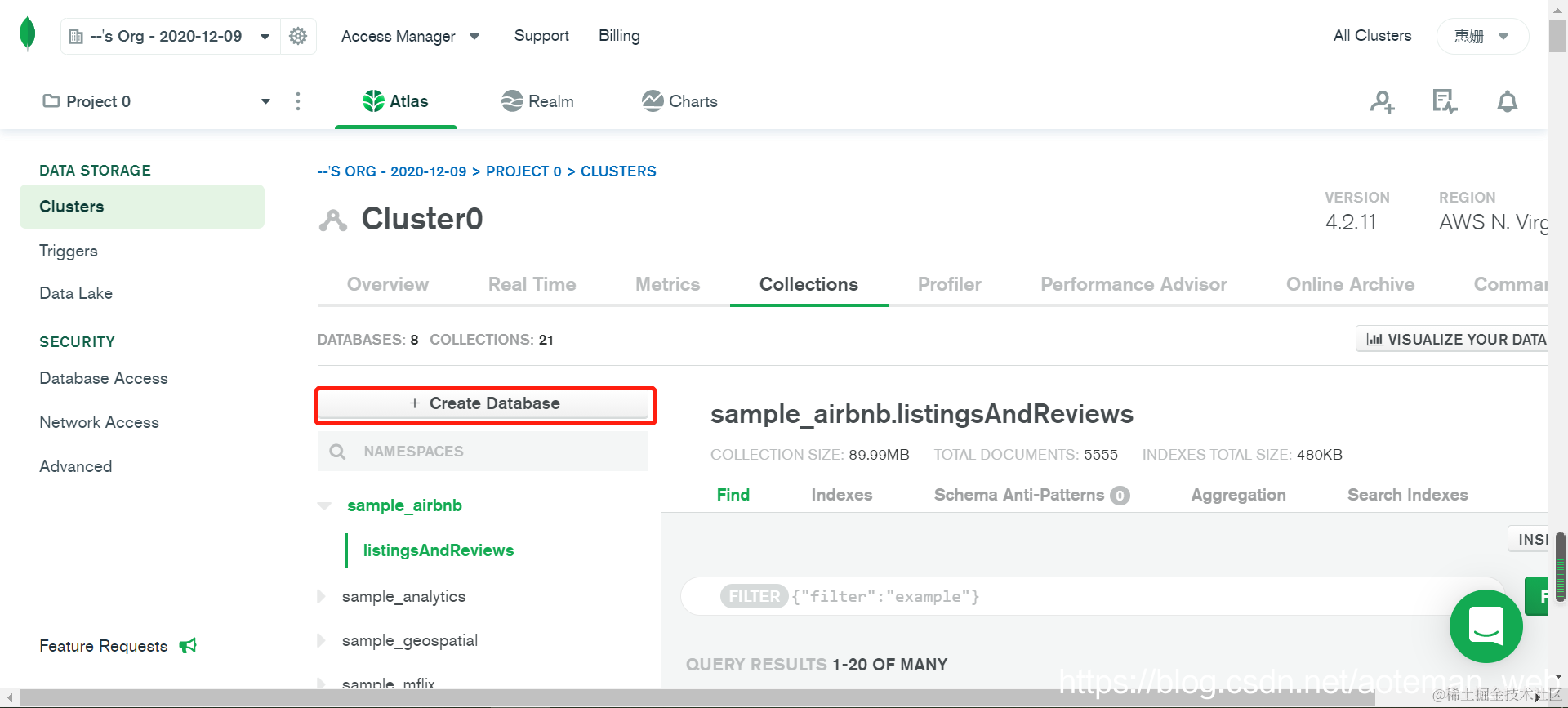The image size is (1568, 708).
Task: Open the Billing page
Action: click(619, 36)
